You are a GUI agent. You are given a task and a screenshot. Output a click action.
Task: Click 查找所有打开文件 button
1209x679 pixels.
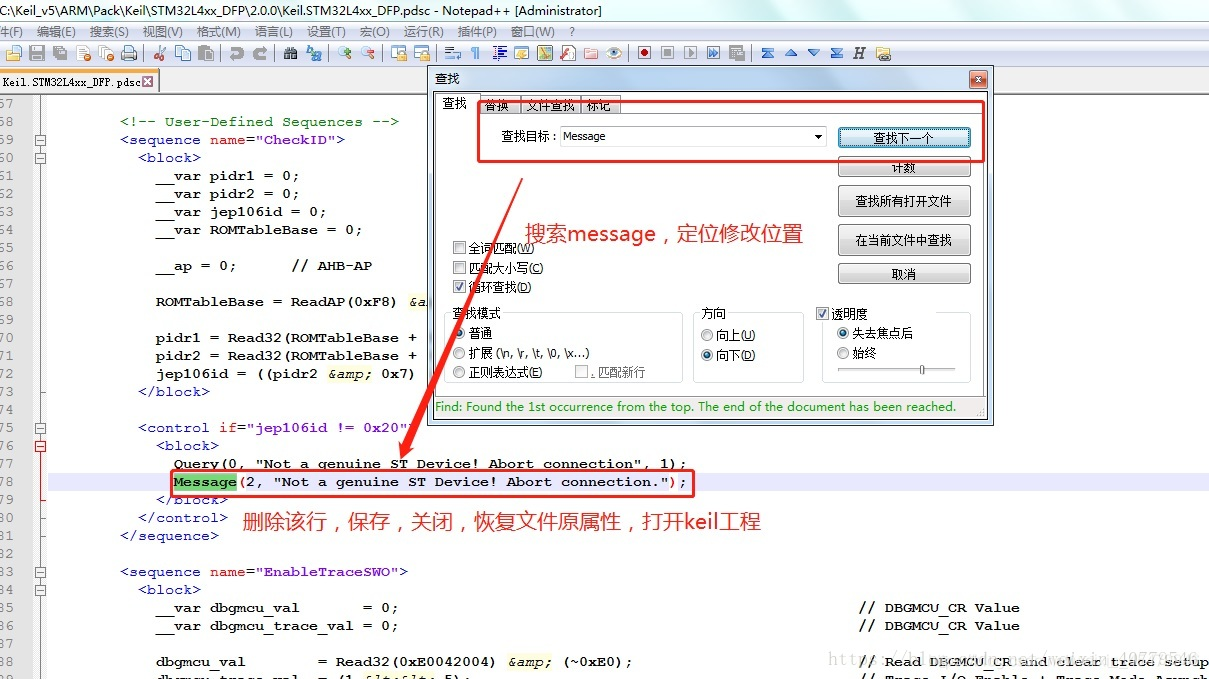coord(904,201)
